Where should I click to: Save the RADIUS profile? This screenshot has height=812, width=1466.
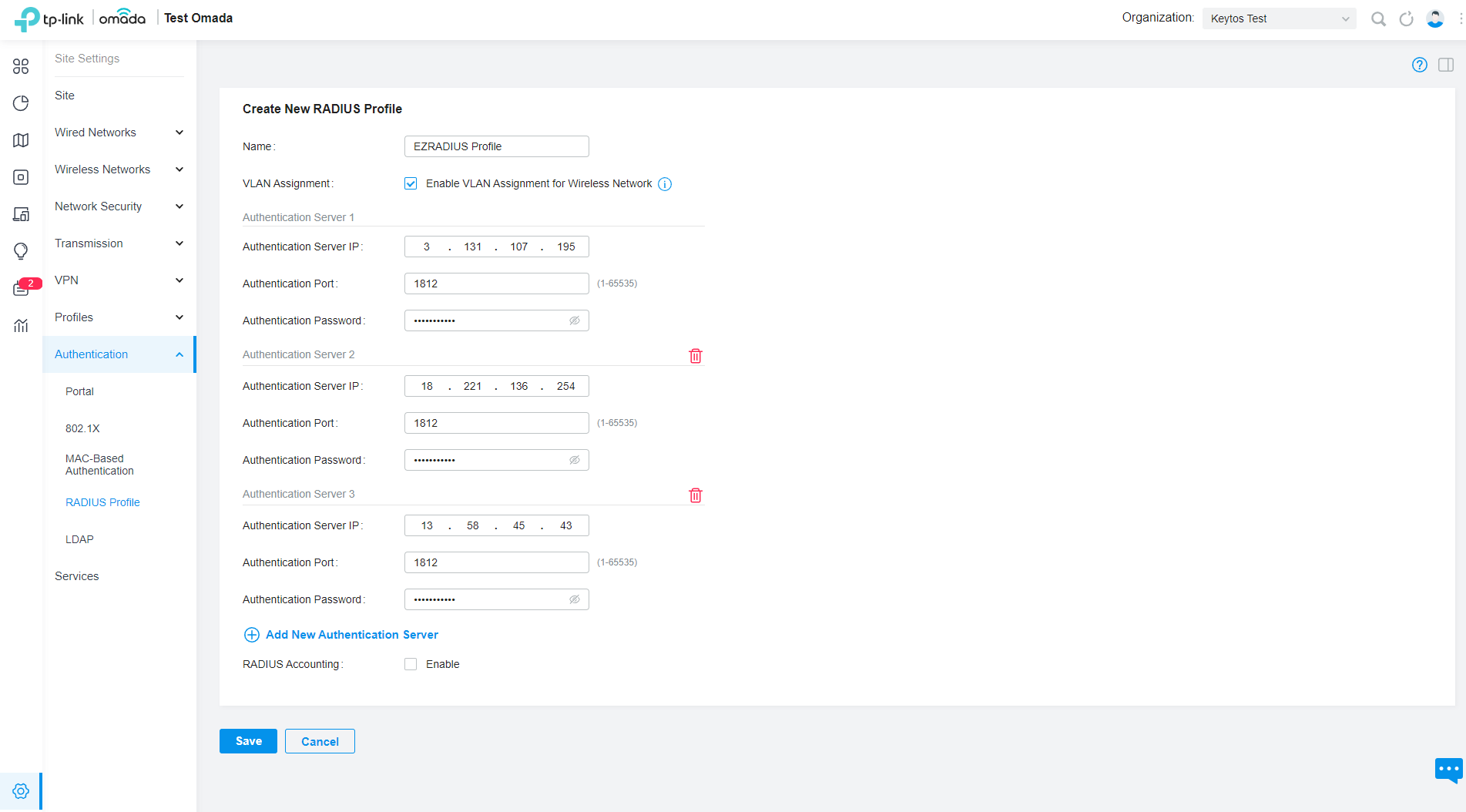click(x=248, y=741)
